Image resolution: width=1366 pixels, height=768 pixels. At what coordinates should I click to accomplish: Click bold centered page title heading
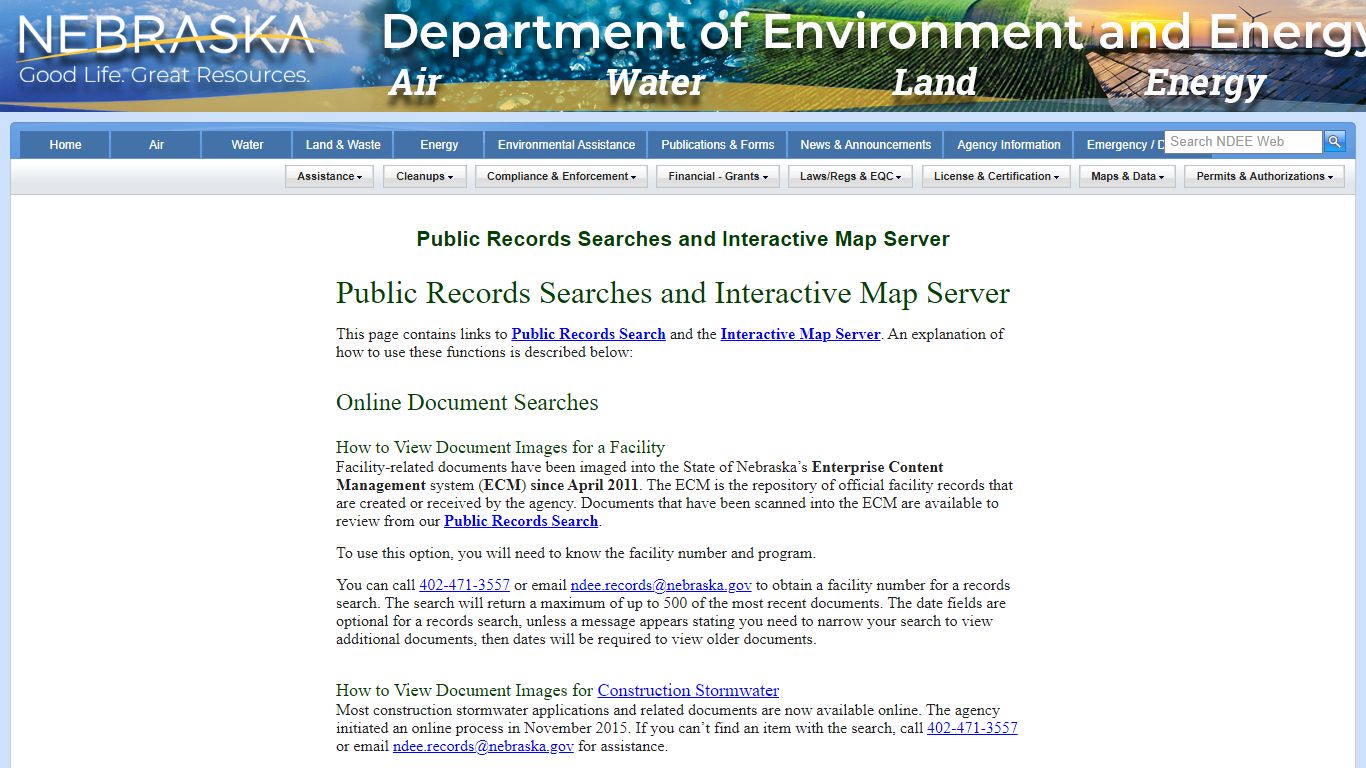click(683, 239)
